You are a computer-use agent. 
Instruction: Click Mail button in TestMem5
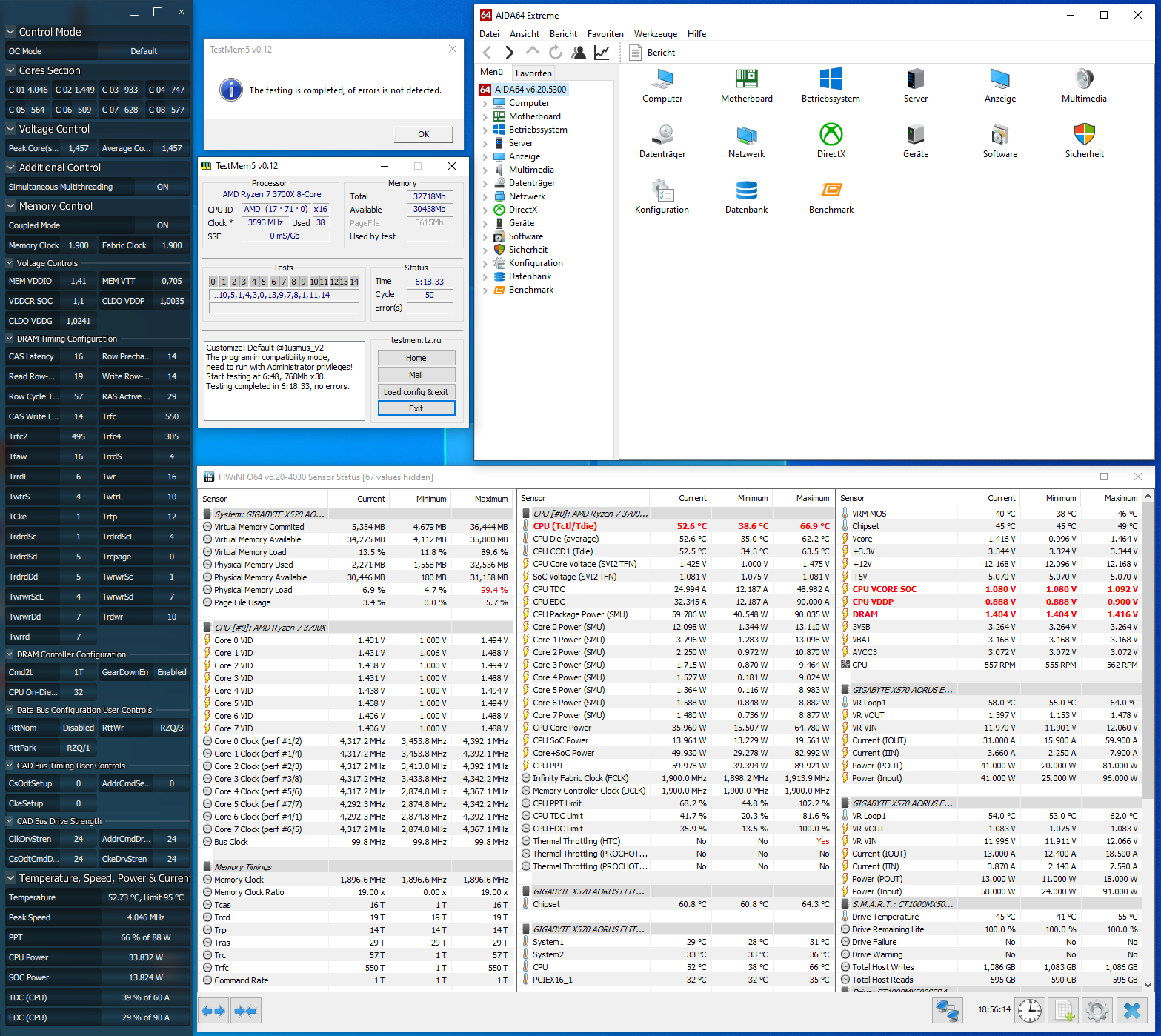click(x=416, y=375)
